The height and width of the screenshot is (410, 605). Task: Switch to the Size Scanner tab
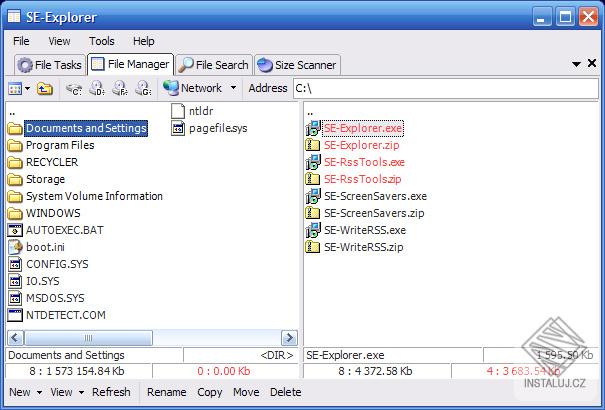point(297,65)
